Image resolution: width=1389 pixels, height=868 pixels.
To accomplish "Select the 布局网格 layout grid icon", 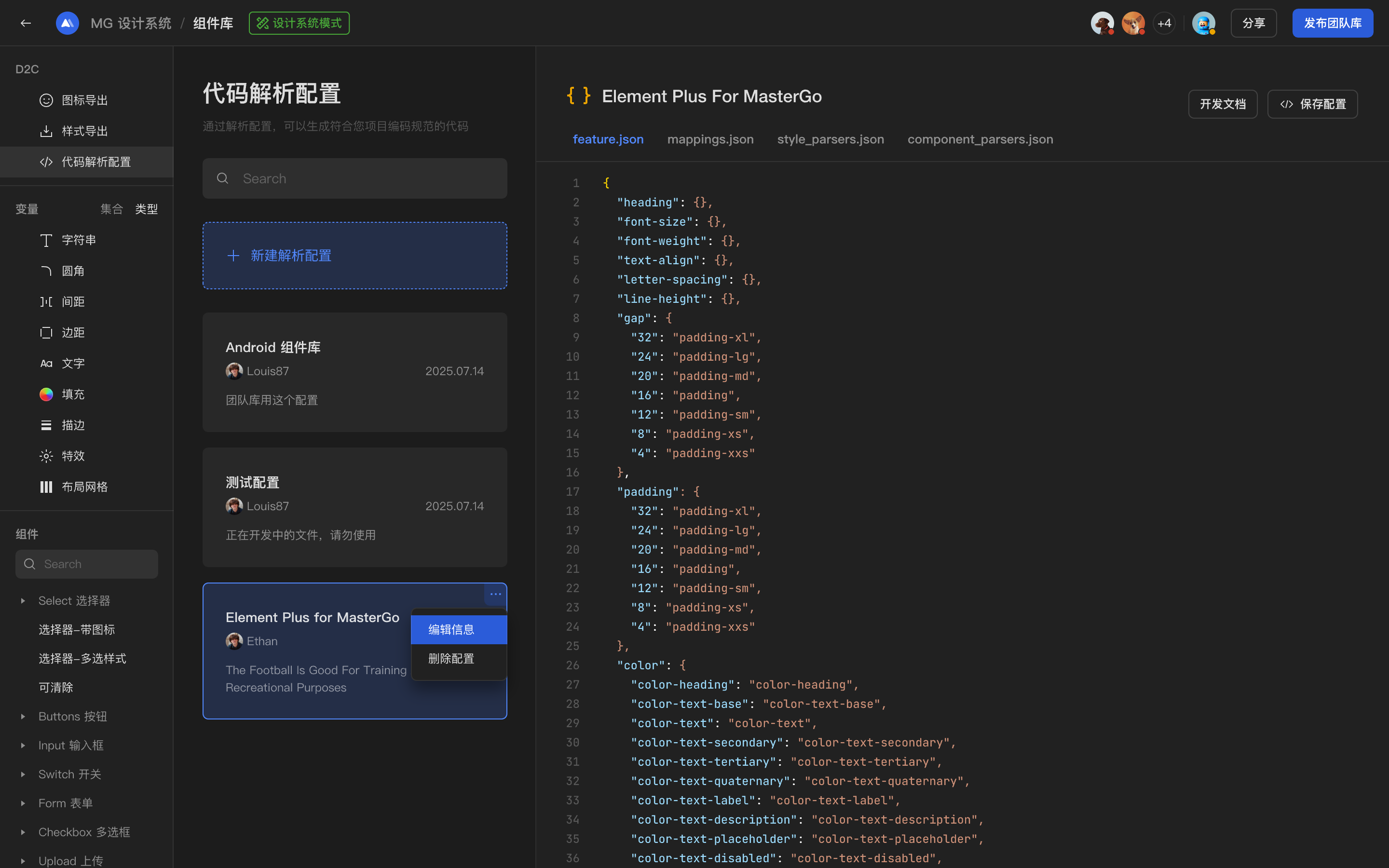I will 46,488.
